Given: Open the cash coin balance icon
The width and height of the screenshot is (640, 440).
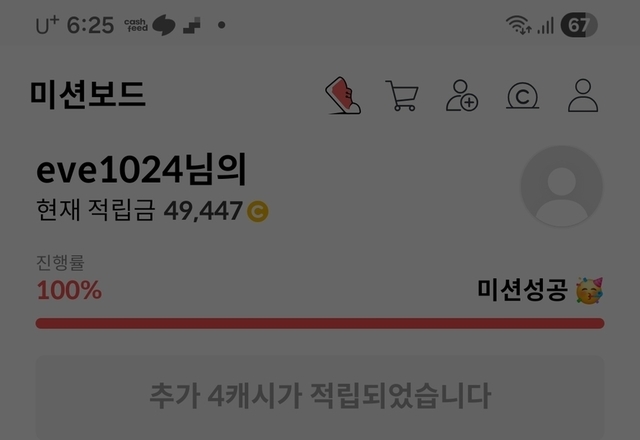Looking at the screenshot, I should pos(522,96).
